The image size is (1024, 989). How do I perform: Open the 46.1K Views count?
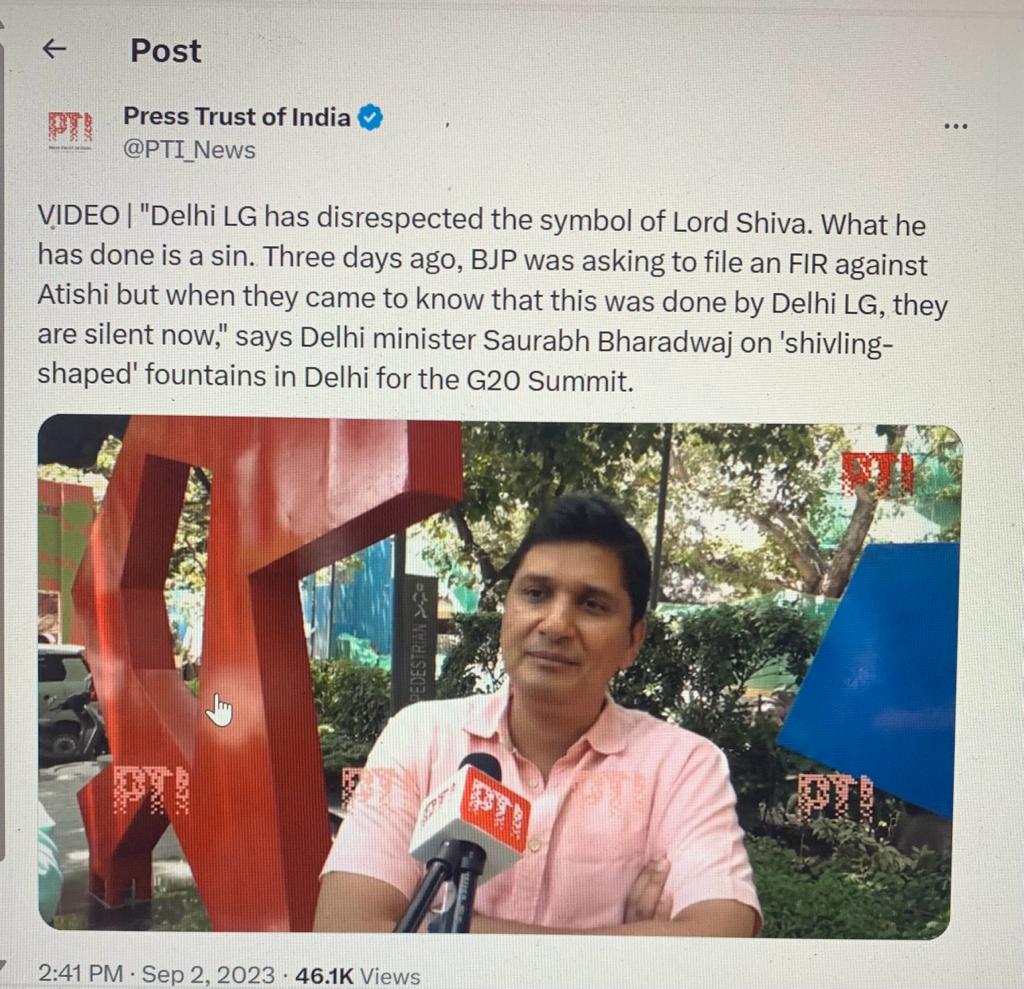click(x=357, y=976)
